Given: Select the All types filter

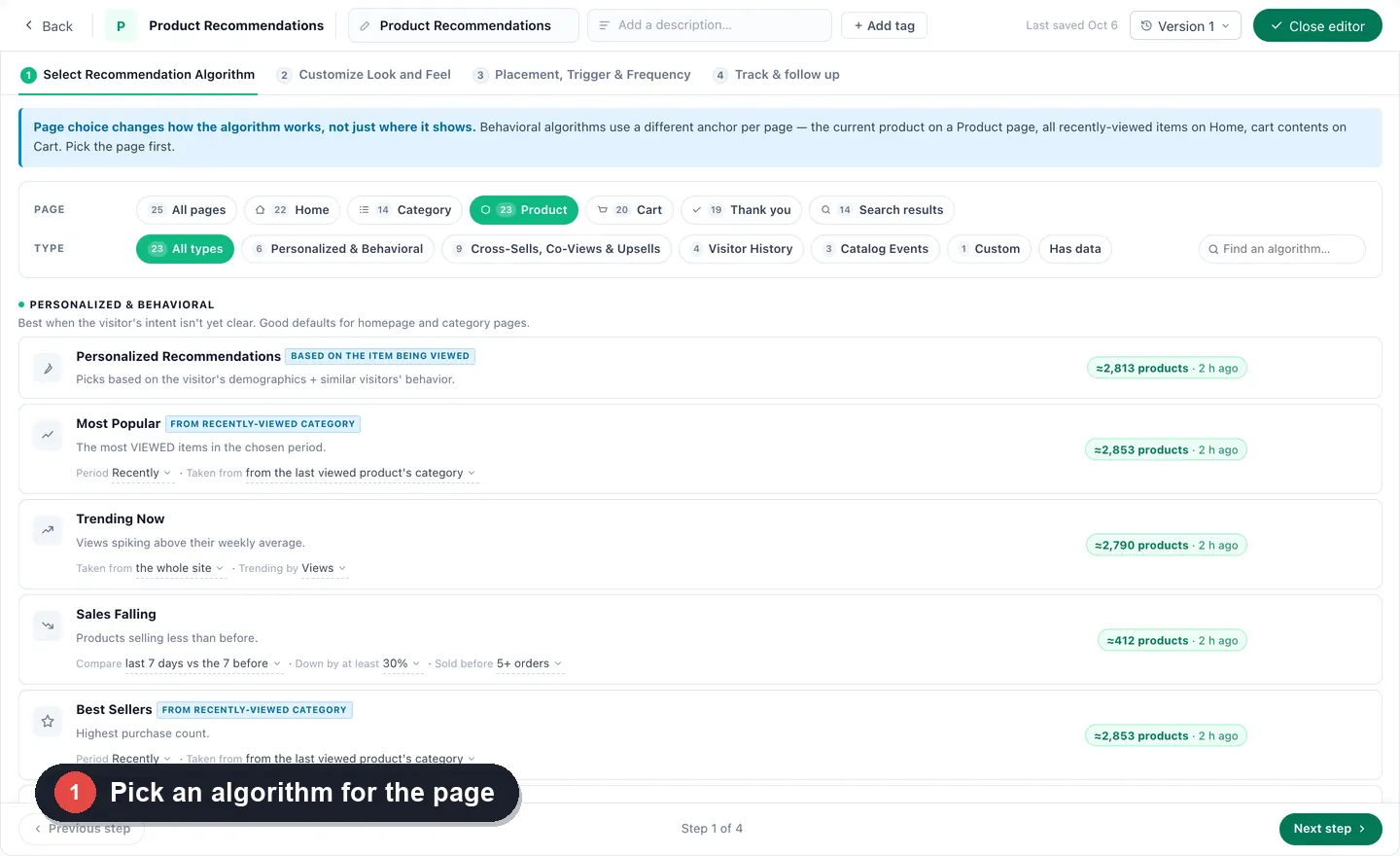Looking at the screenshot, I should (x=185, y=249).
